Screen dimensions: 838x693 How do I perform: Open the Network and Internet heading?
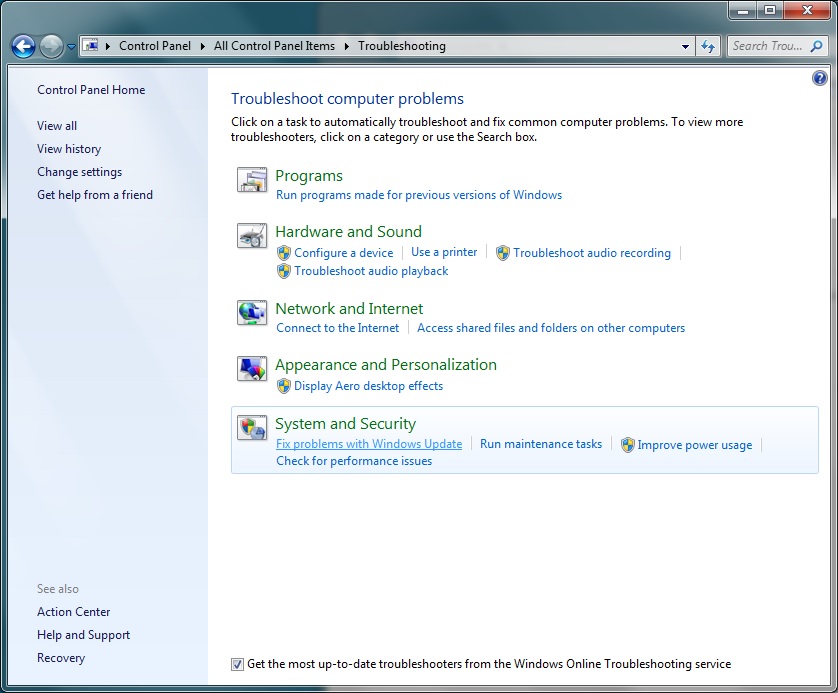pyautogui.click(x=349, y=308)
